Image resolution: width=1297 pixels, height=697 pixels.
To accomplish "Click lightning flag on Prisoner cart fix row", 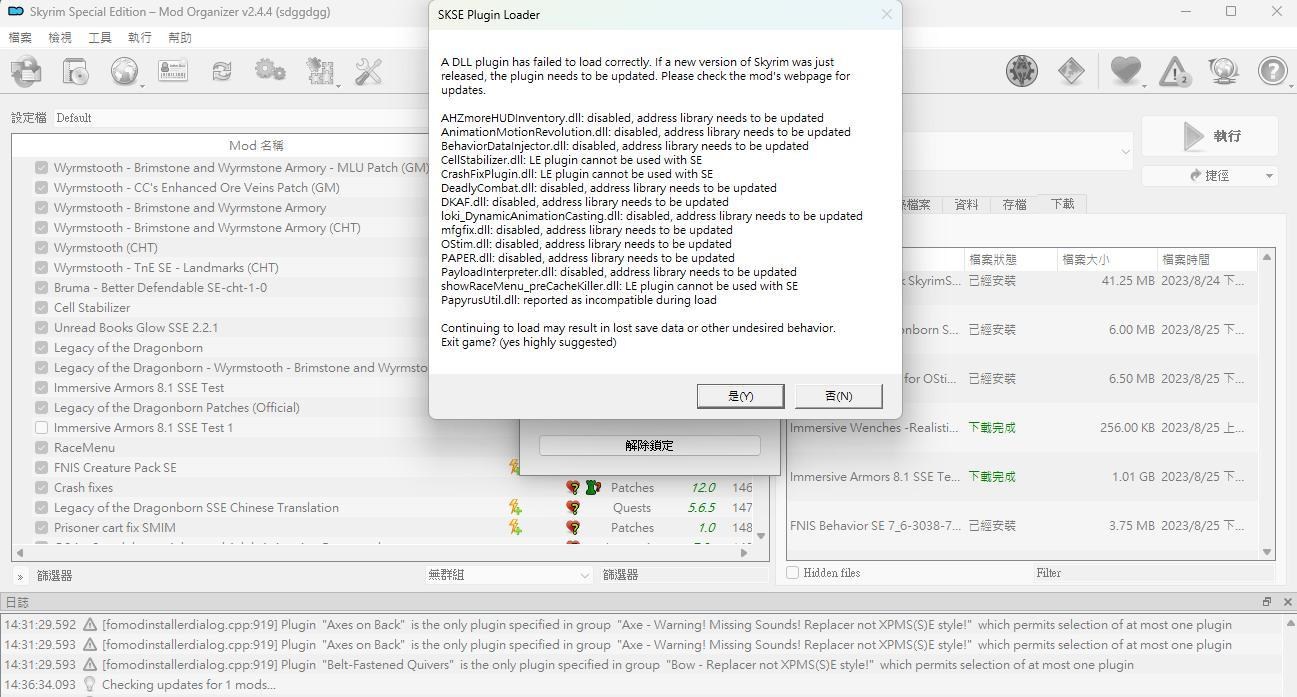I will click(515, 528).
